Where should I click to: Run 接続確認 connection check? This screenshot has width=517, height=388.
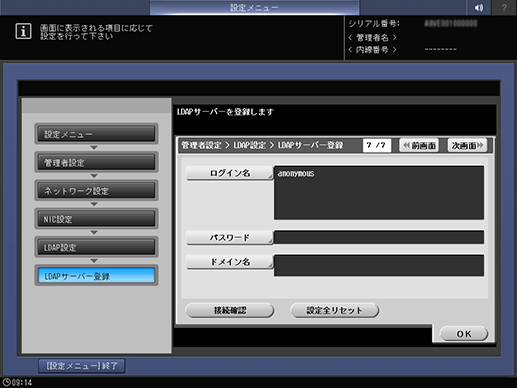coord(230,310)
